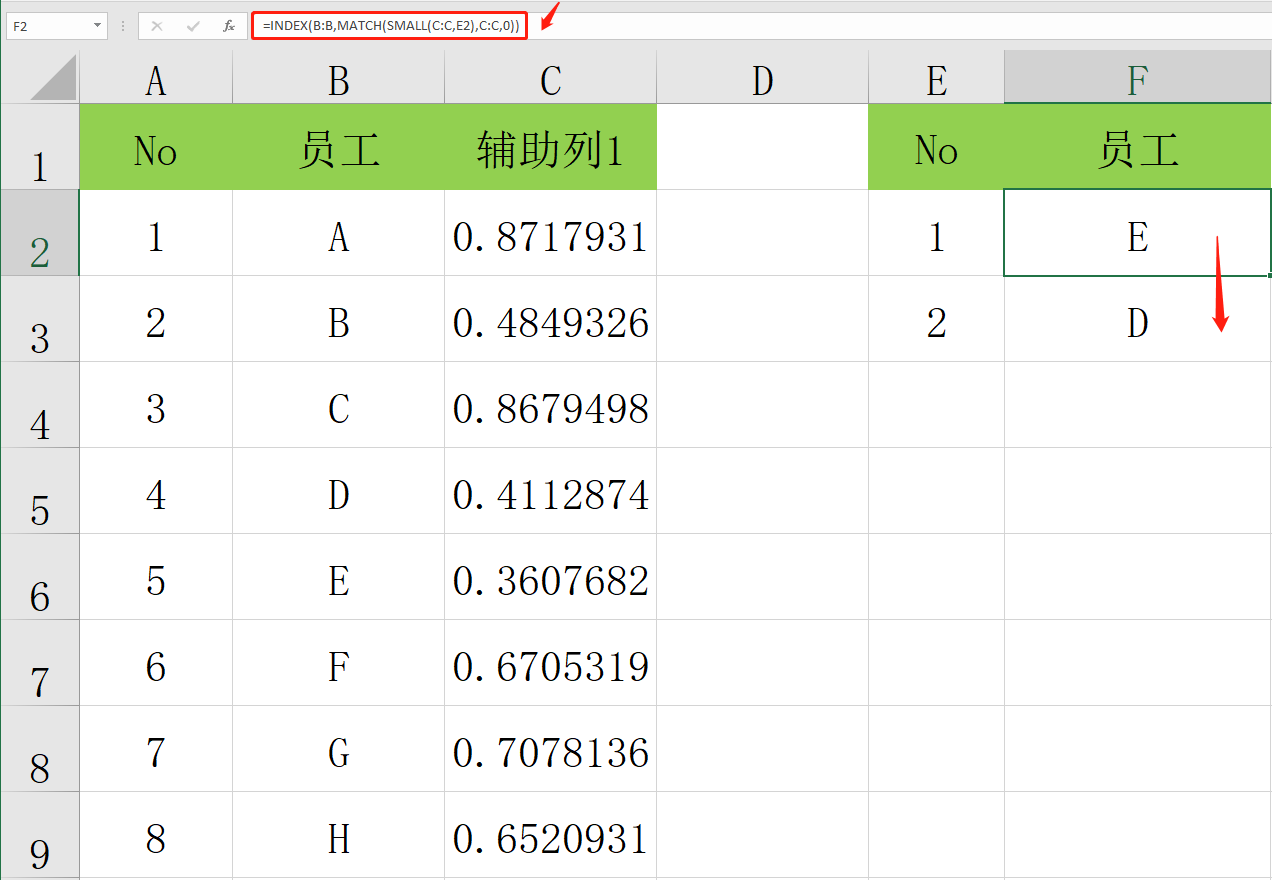Click cell A2 containing number 1
Viewport: 1272px width, 880px height.
tap(156, 233)
